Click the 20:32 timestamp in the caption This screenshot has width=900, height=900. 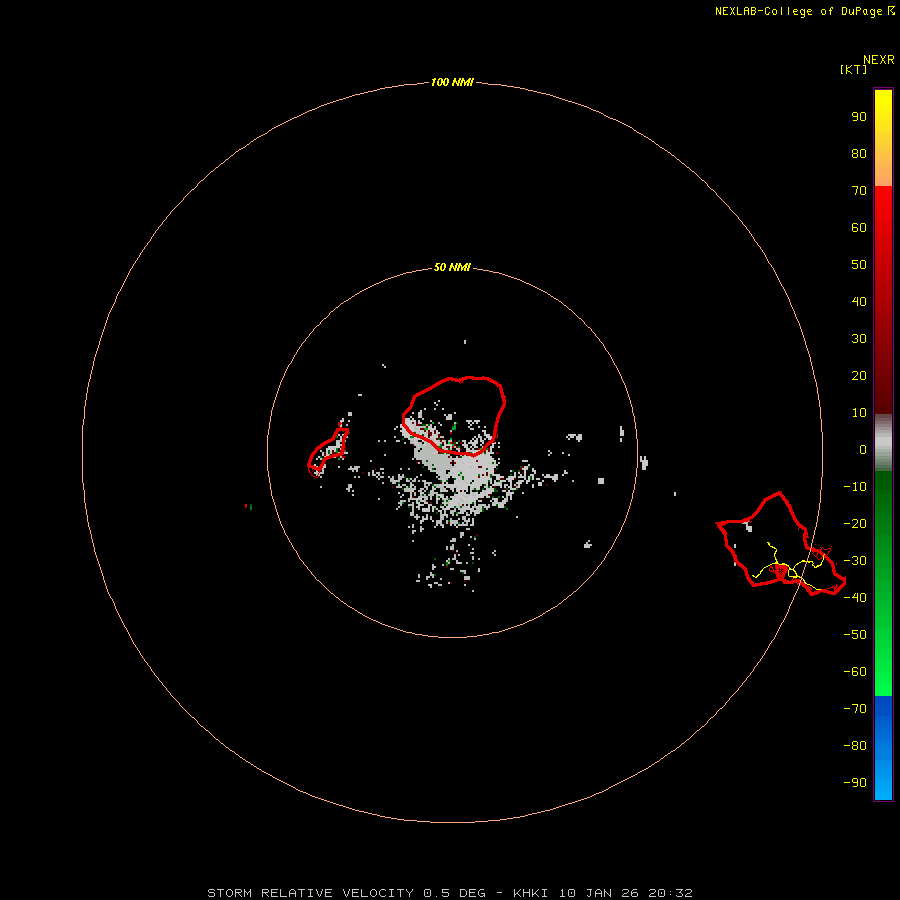(670, 893)
